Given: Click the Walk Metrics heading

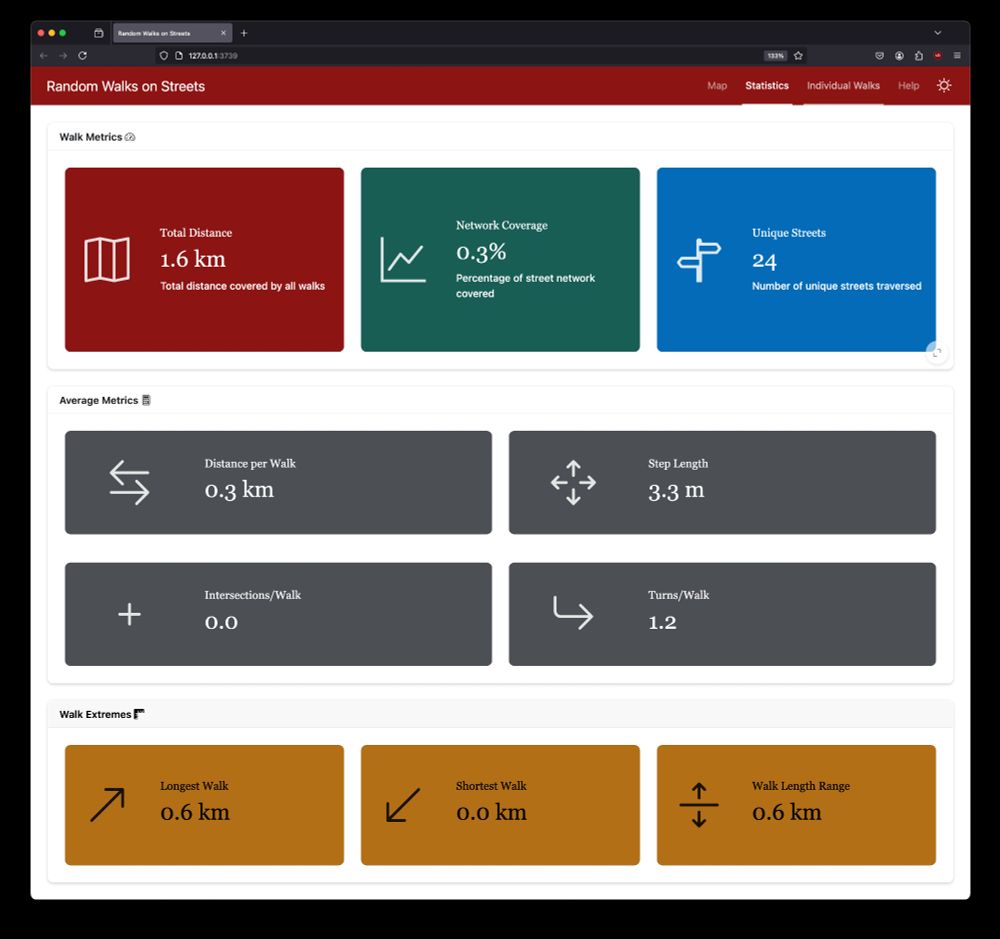Looking at the screenshot, I should (91, 137).
